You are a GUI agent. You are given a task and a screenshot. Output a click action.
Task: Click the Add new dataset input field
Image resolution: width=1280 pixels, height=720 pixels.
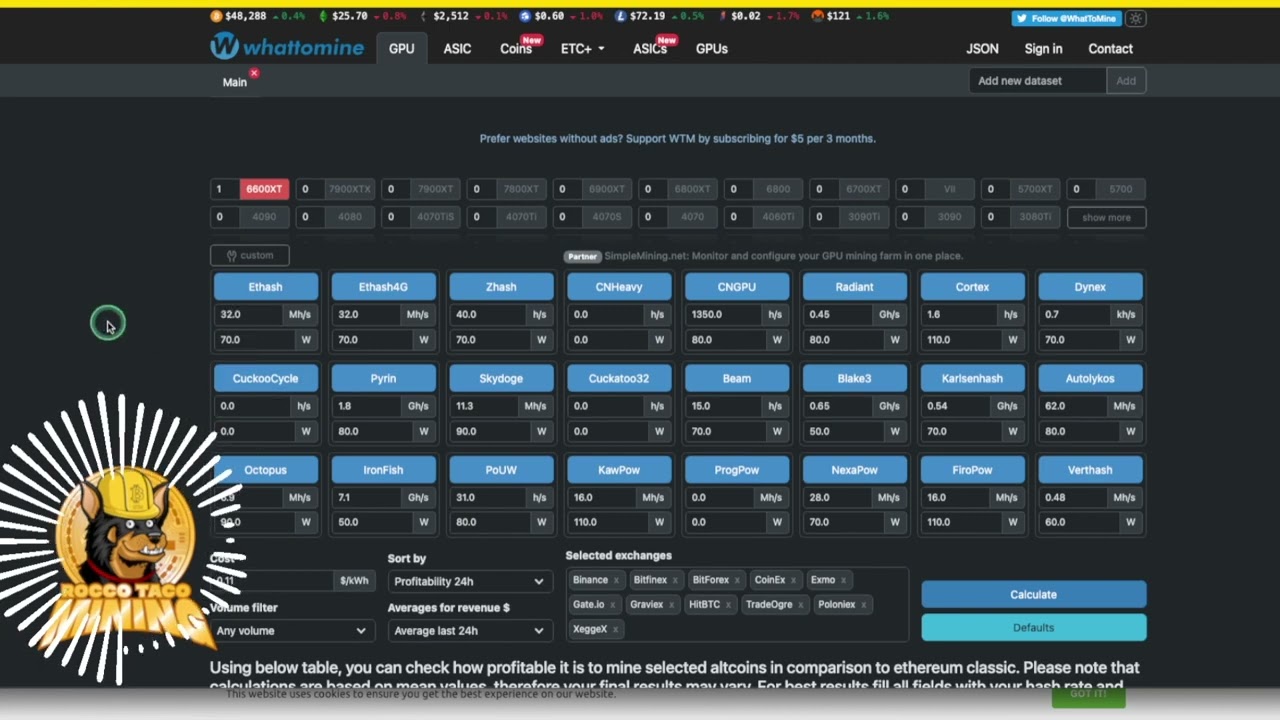click(x=1038, y=81)
